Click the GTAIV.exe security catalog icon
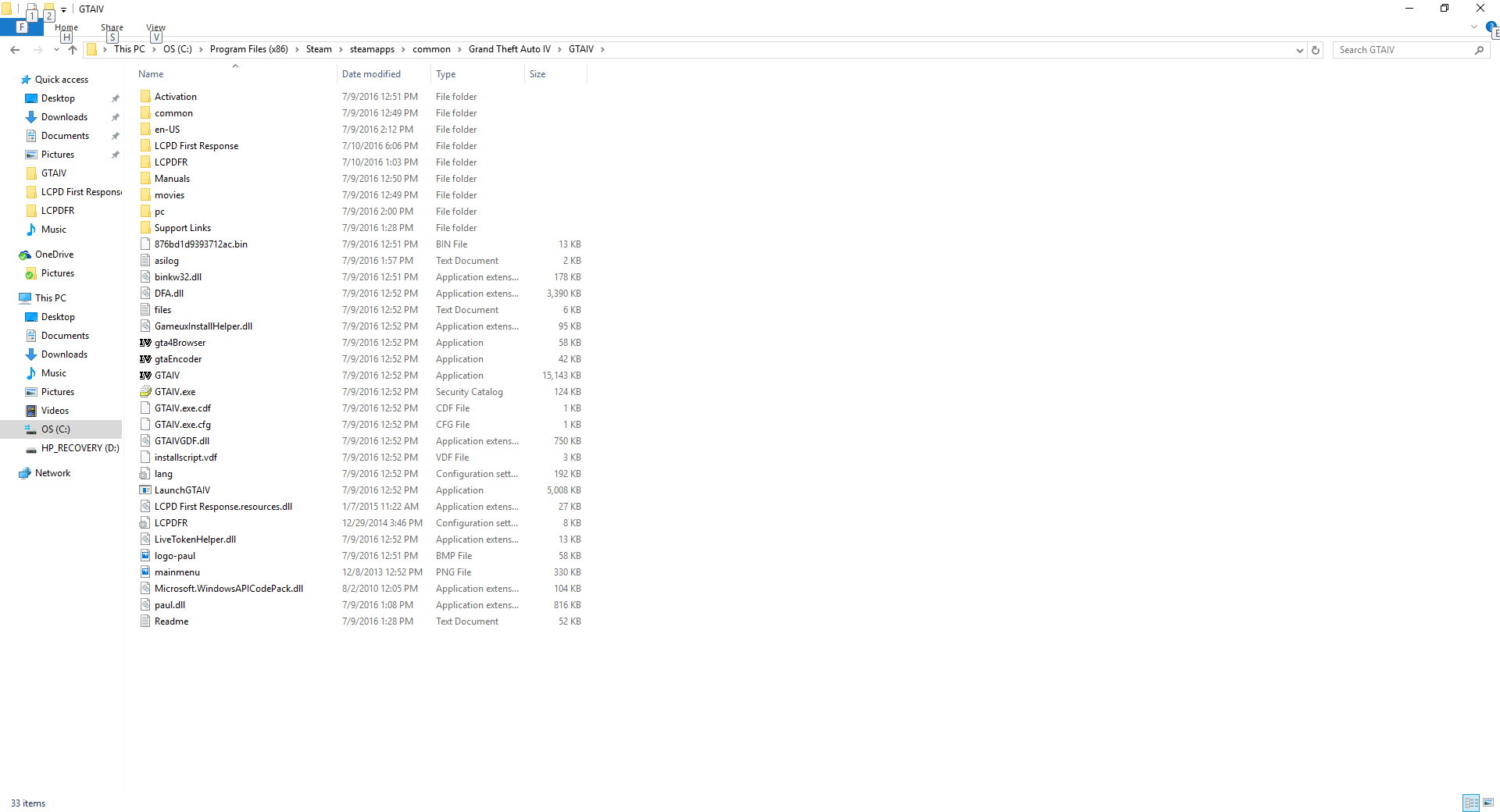Viewport: 1500px width, 812px height. click(x=145, y=392)
